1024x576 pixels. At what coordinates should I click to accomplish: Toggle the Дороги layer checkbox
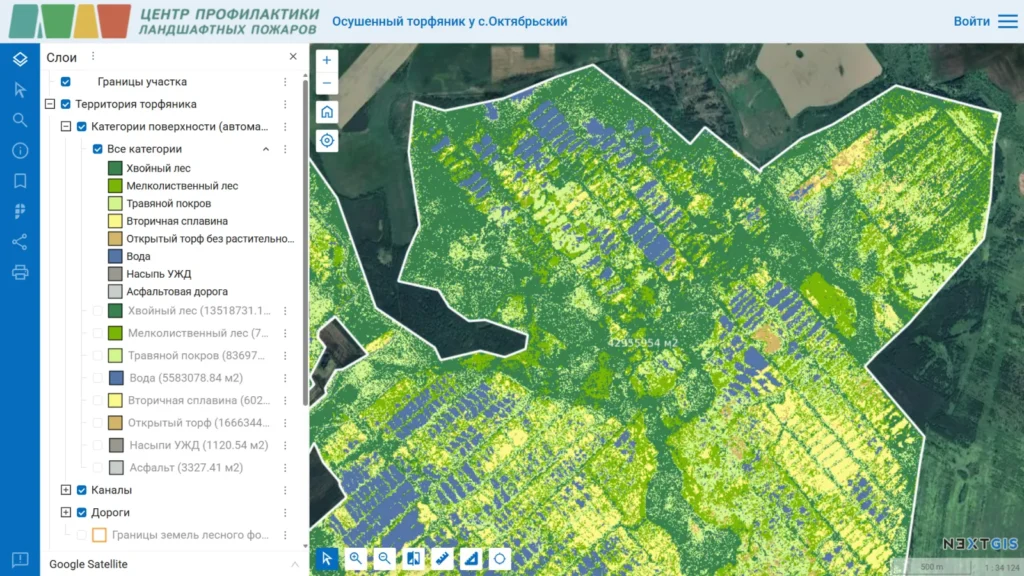(82, 512)
